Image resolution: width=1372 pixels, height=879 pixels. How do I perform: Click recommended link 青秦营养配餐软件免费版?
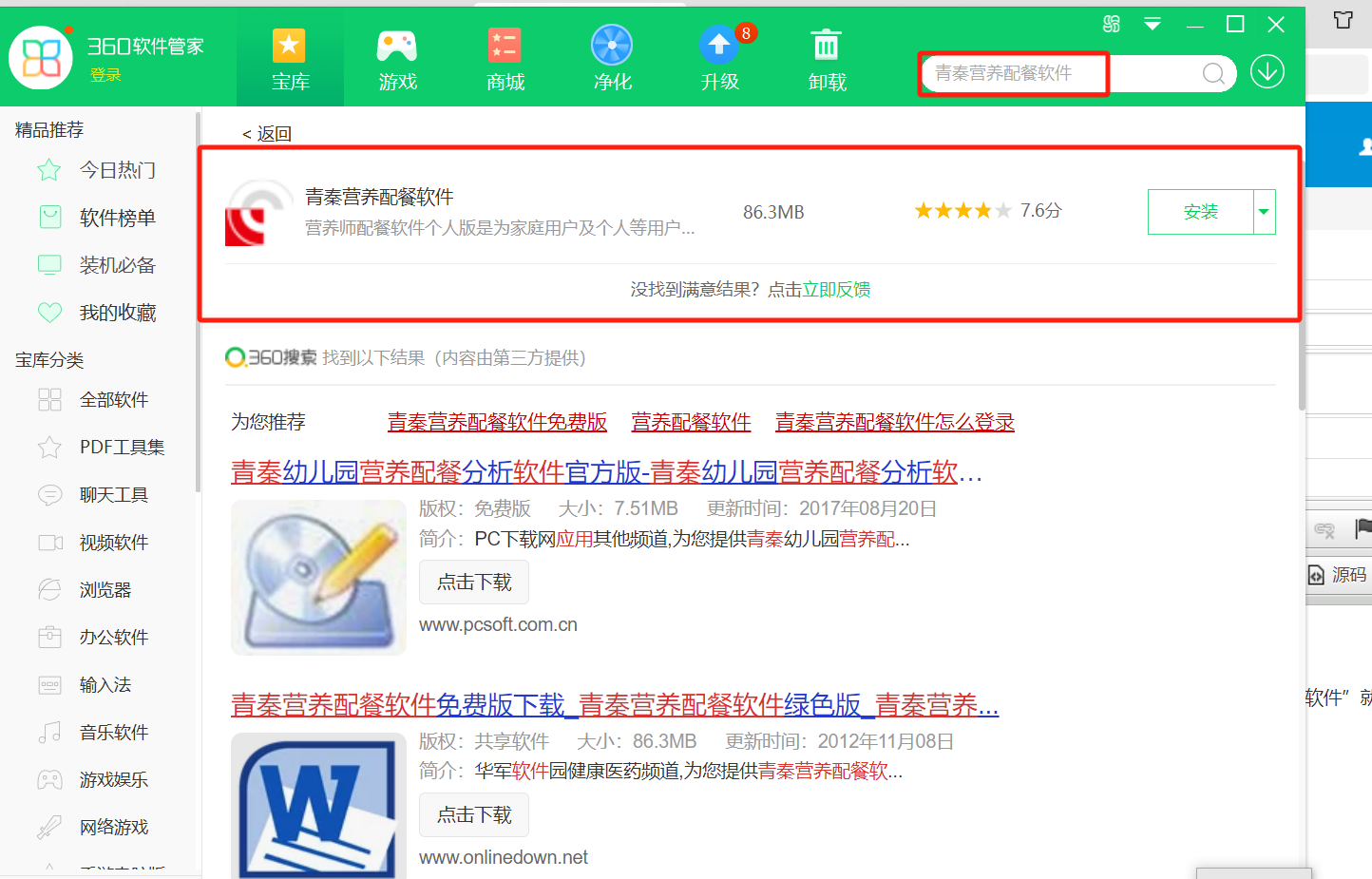pos(497,422)
